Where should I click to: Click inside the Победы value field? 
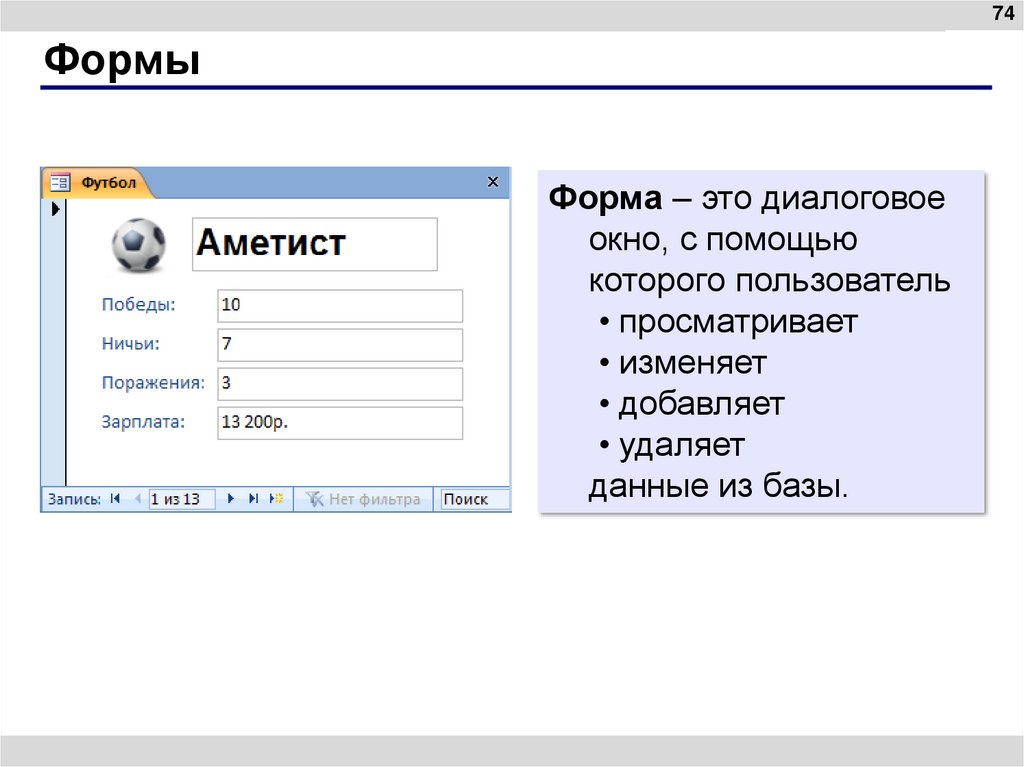point(339,305)
